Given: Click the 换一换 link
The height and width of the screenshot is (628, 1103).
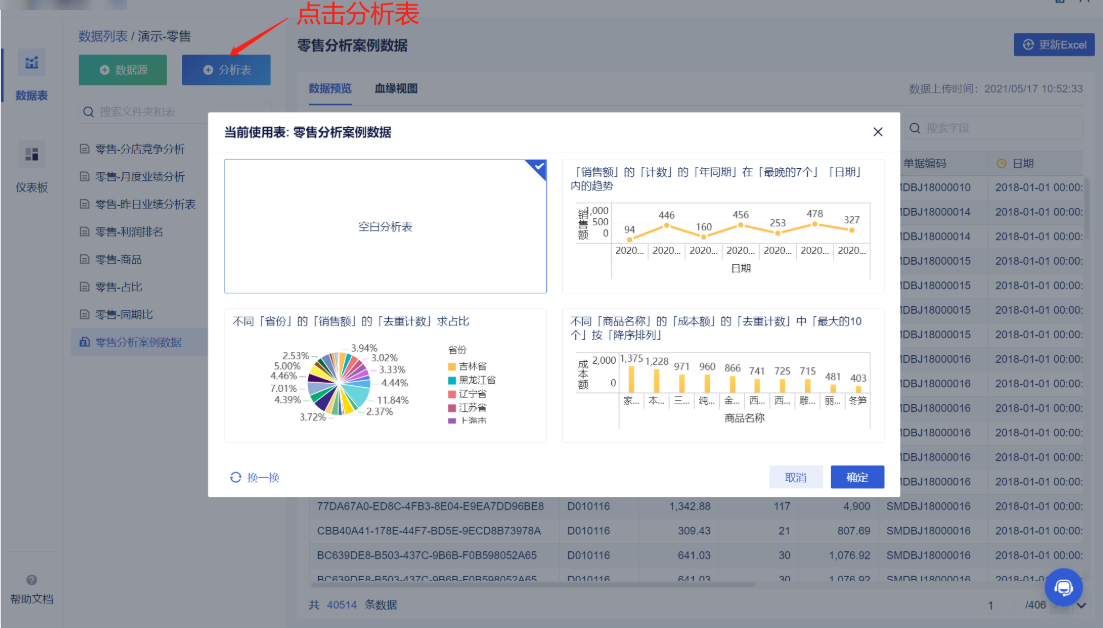Looking at the screenshot, I should (263, 478).
